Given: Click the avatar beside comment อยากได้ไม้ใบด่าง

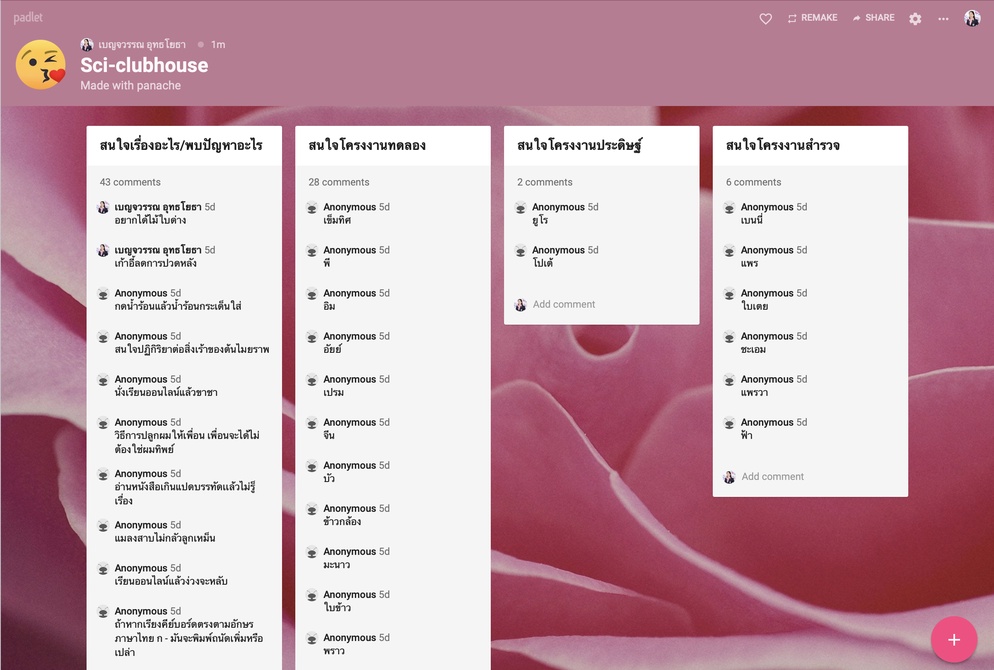Looking at the screenshot, I should click(103, 207).
